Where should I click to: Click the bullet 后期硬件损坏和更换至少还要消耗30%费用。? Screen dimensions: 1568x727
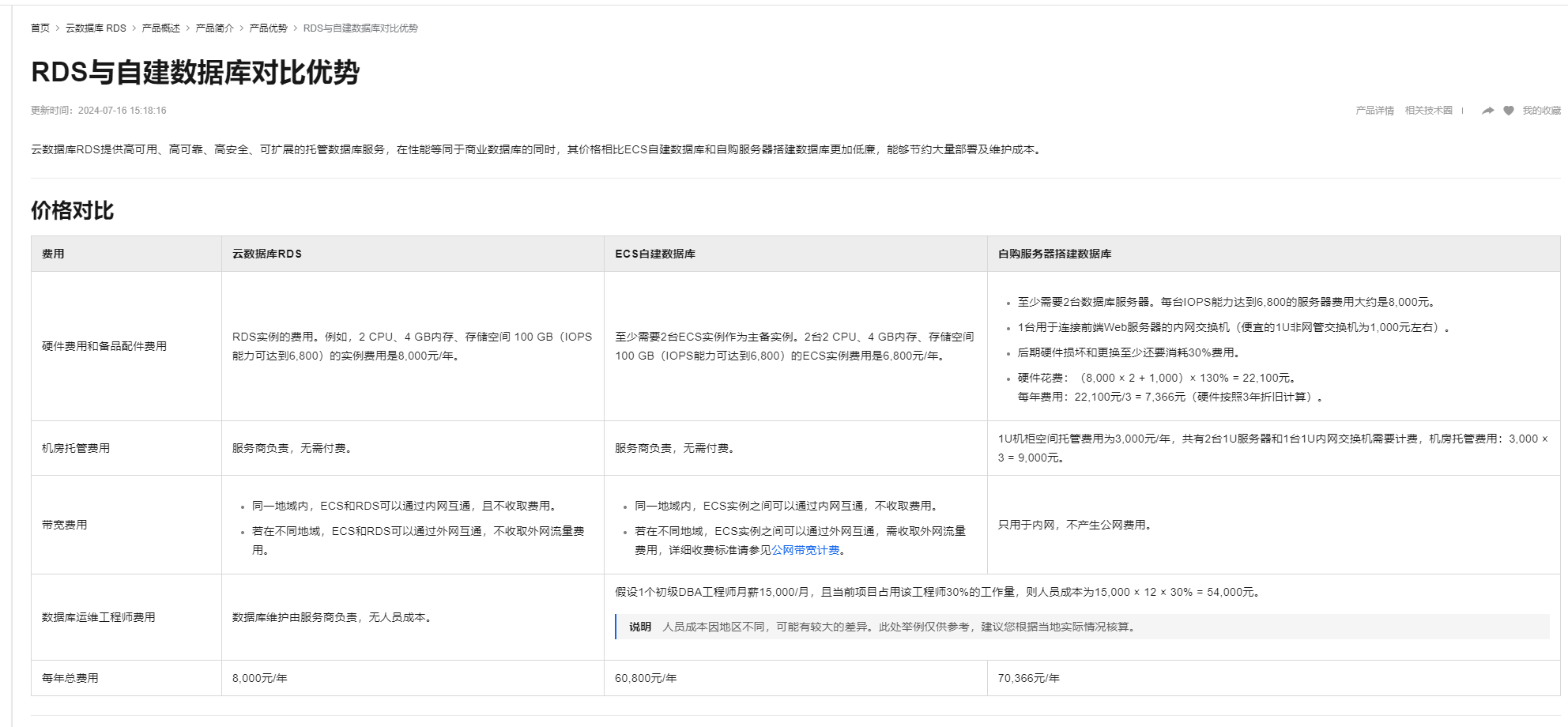pyautogui.click(x=1131, y=352)
